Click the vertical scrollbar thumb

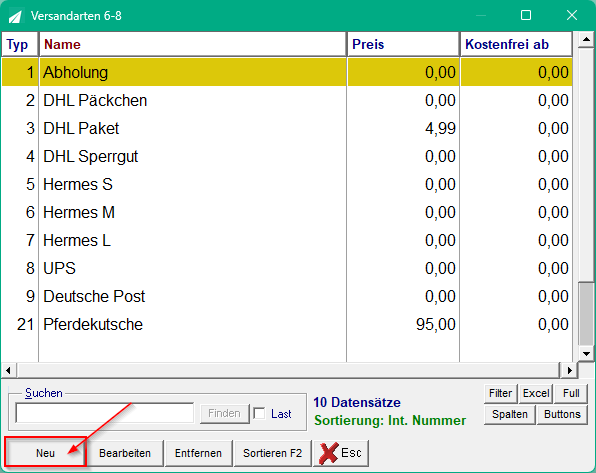586,313
